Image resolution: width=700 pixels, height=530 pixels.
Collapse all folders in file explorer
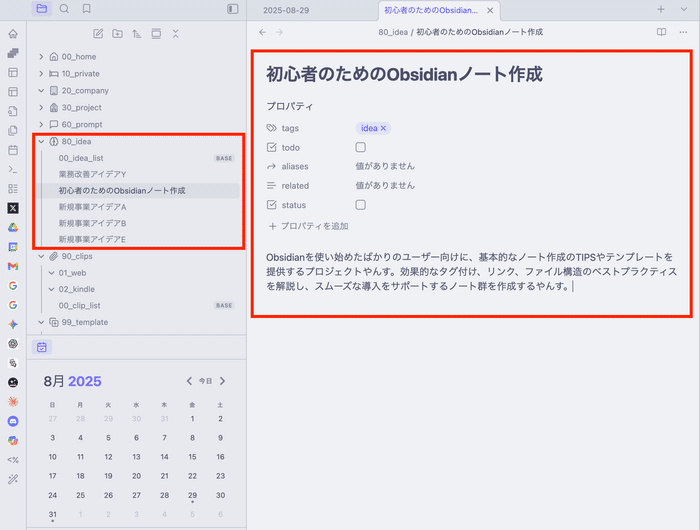coord(175,33)
